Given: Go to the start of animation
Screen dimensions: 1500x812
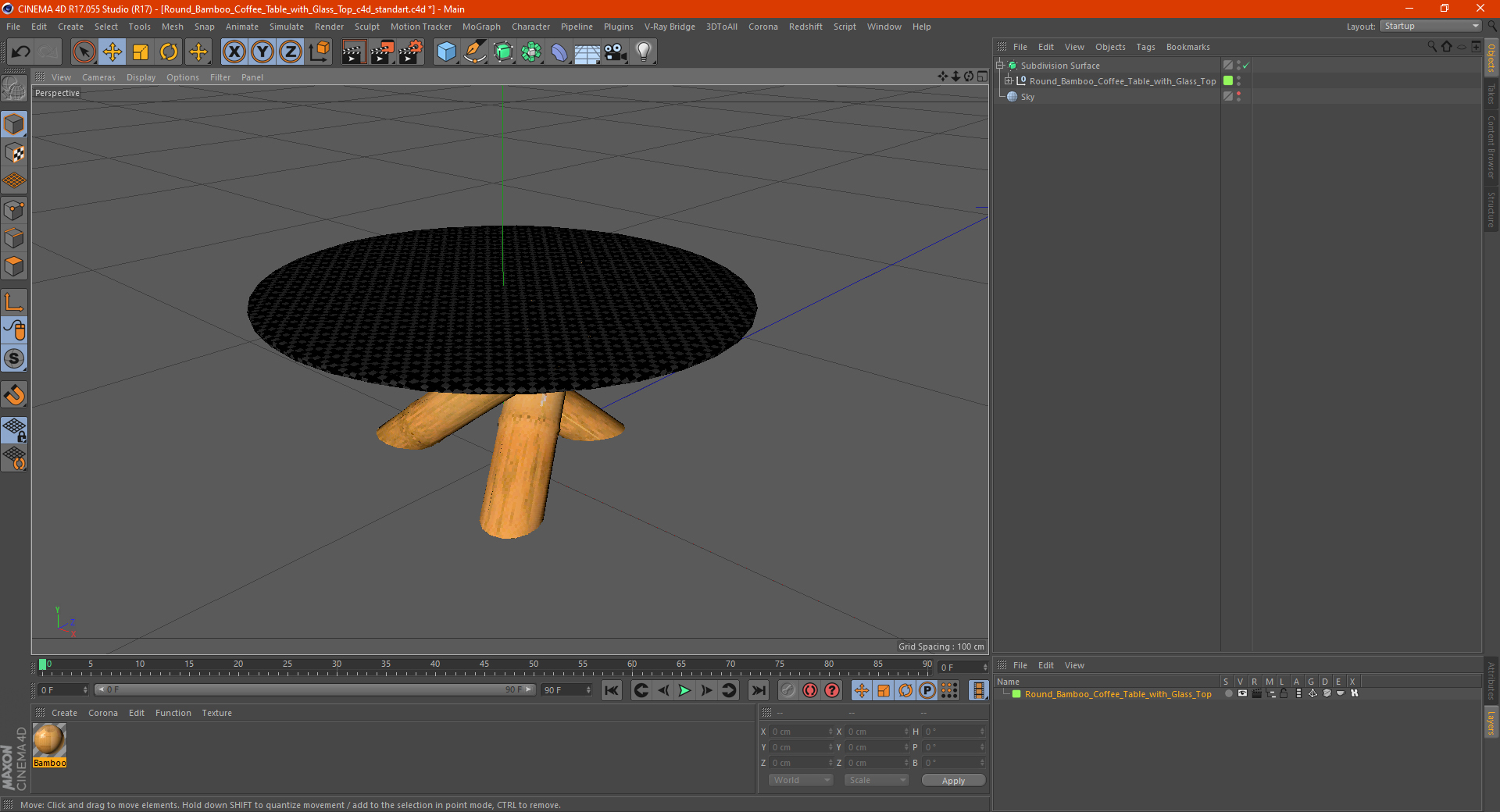Looking at the screenshot, I should pos(612,690).
